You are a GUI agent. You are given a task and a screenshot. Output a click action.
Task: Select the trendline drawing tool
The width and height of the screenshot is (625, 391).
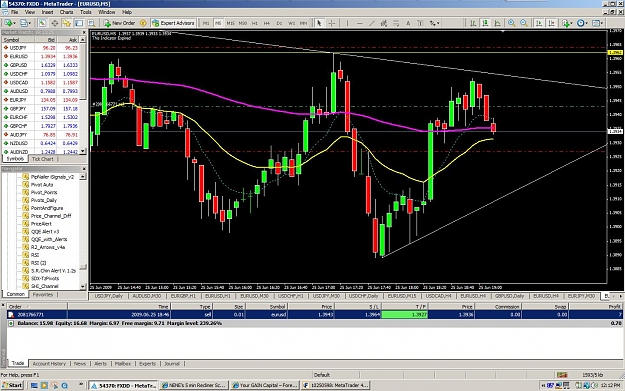pyautogui.click(x=372, y=23)
